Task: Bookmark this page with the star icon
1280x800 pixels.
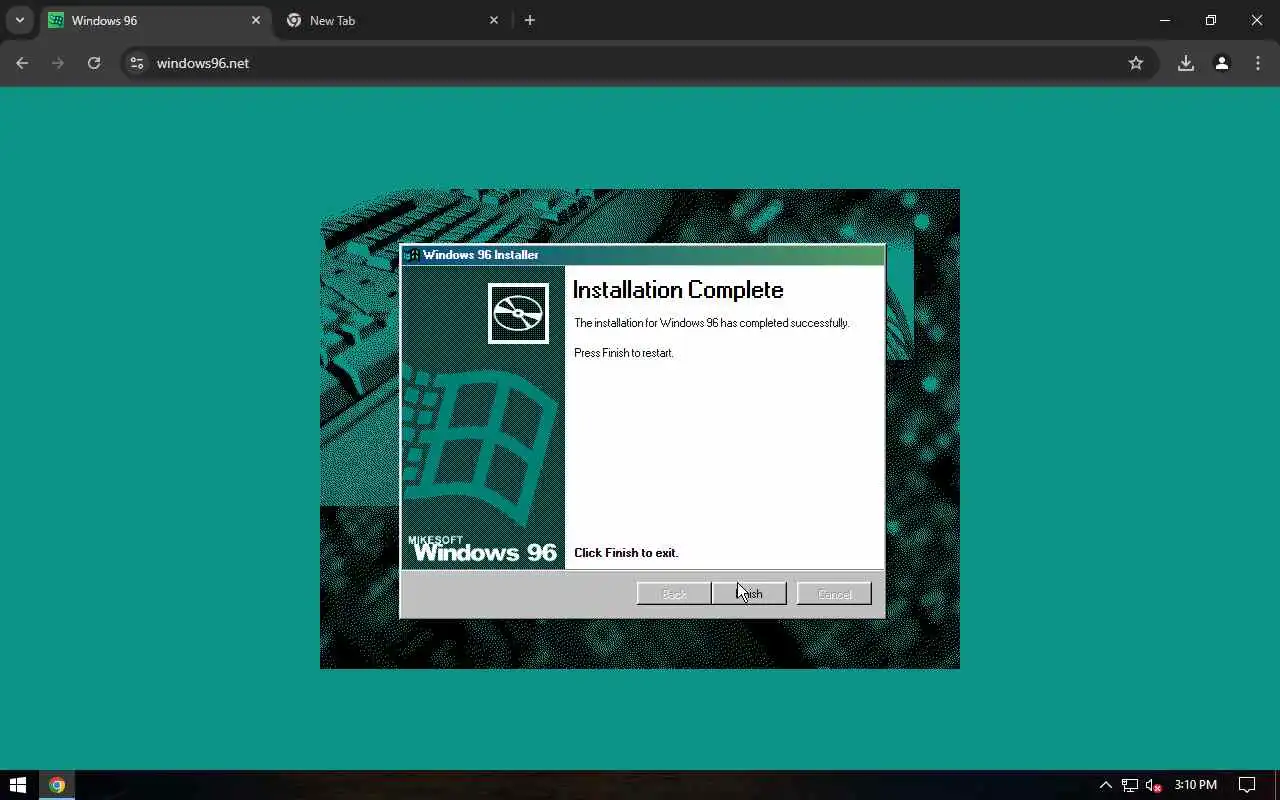Action: [x=1136, y=63]
